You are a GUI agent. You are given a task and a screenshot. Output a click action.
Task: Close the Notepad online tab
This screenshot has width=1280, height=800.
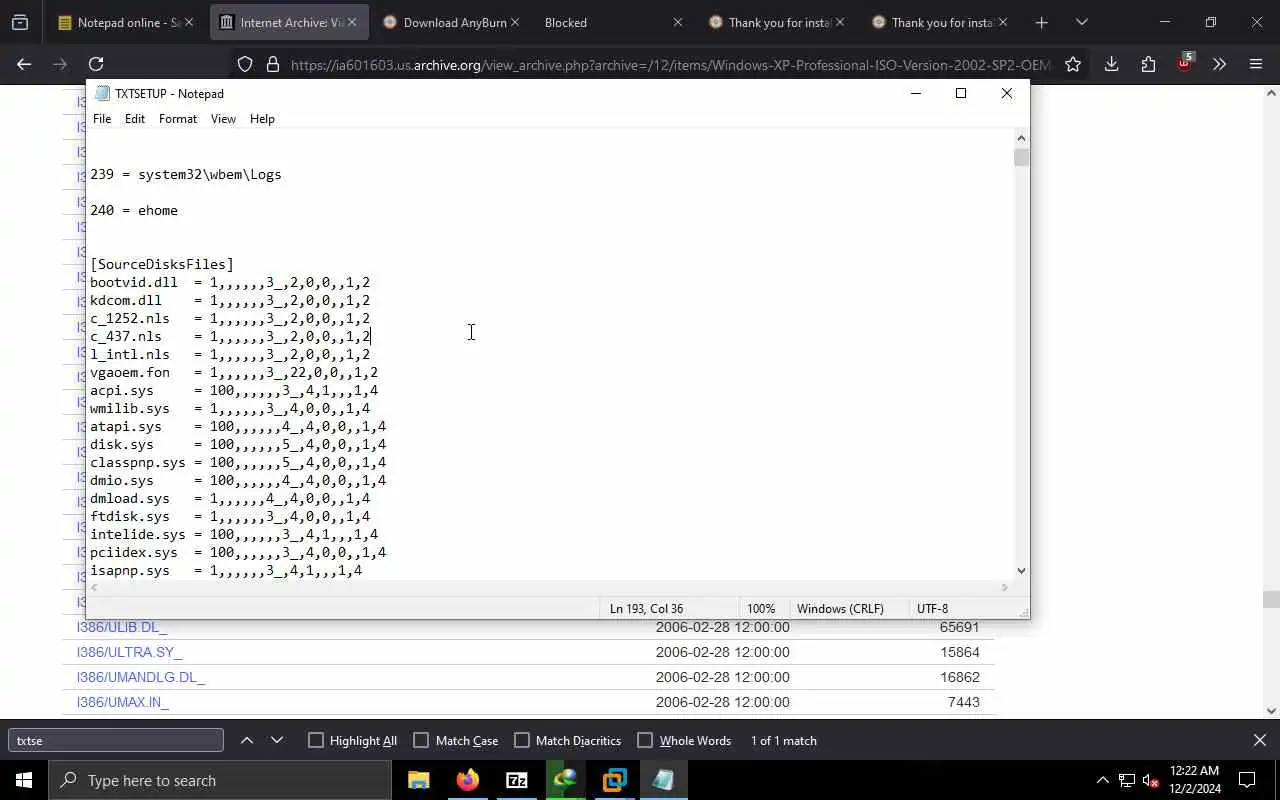pos(188,22)
